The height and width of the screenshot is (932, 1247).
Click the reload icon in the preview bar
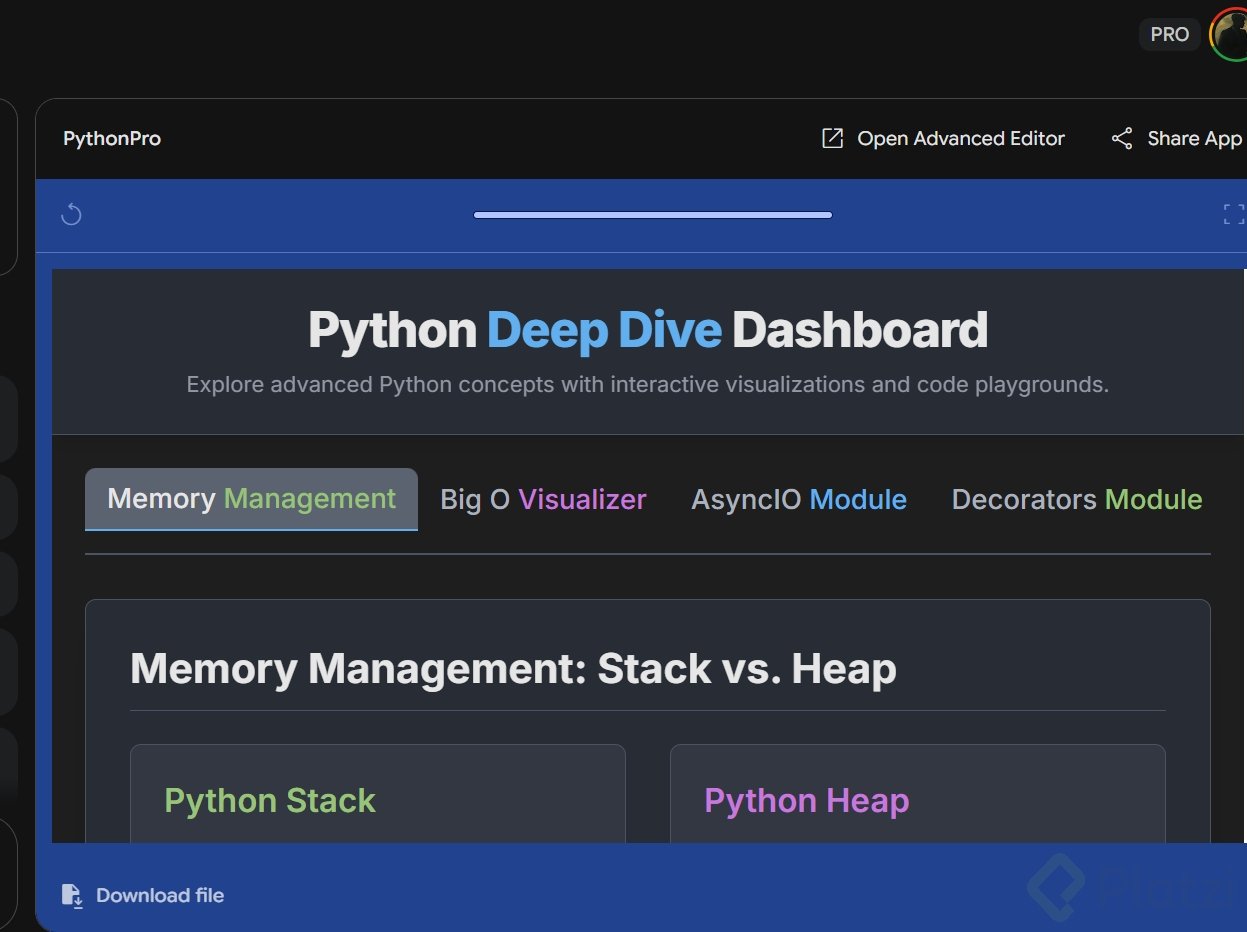(71, 214)
